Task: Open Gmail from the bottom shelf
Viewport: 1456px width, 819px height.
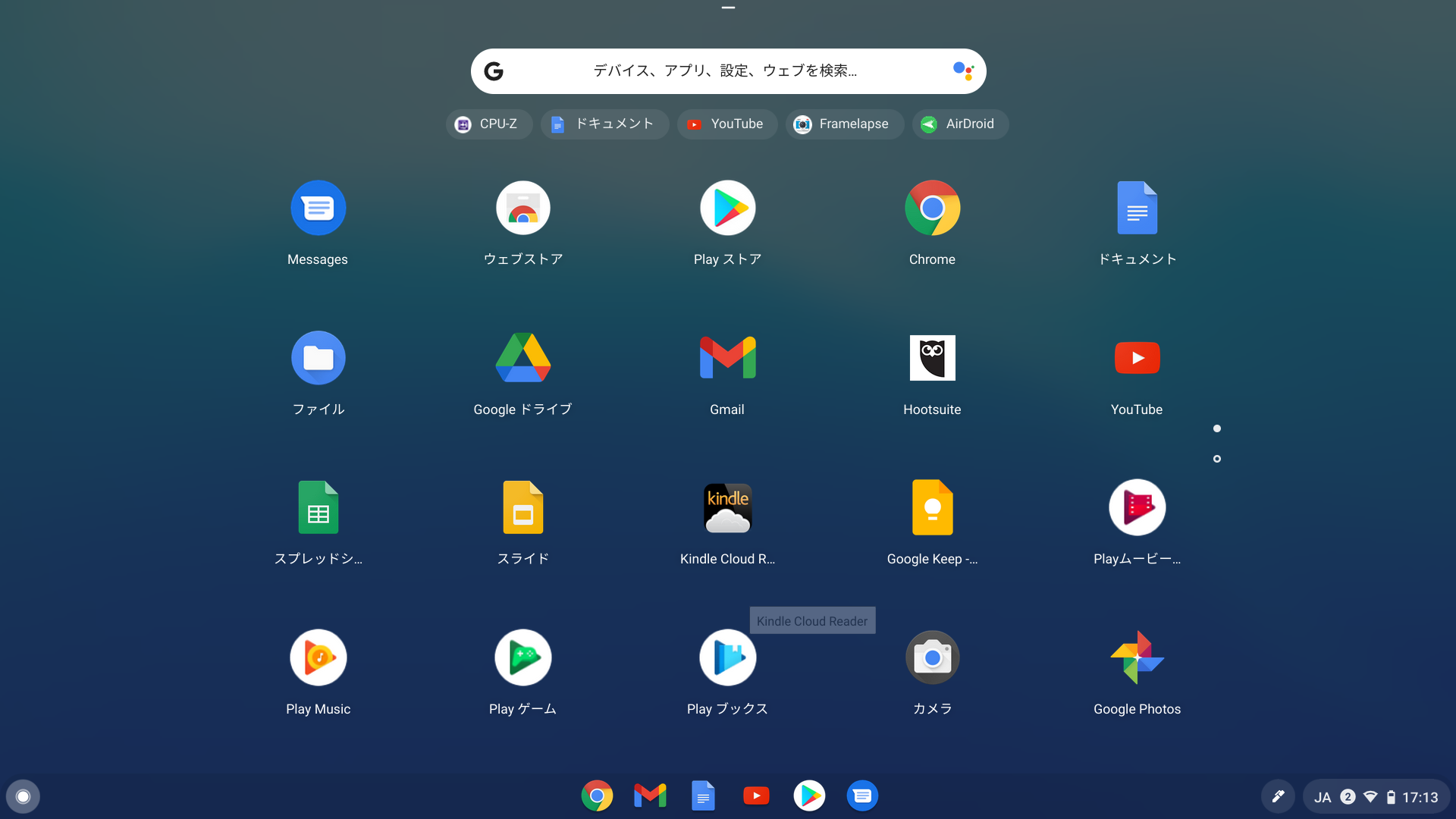Action: click(650, 796)
